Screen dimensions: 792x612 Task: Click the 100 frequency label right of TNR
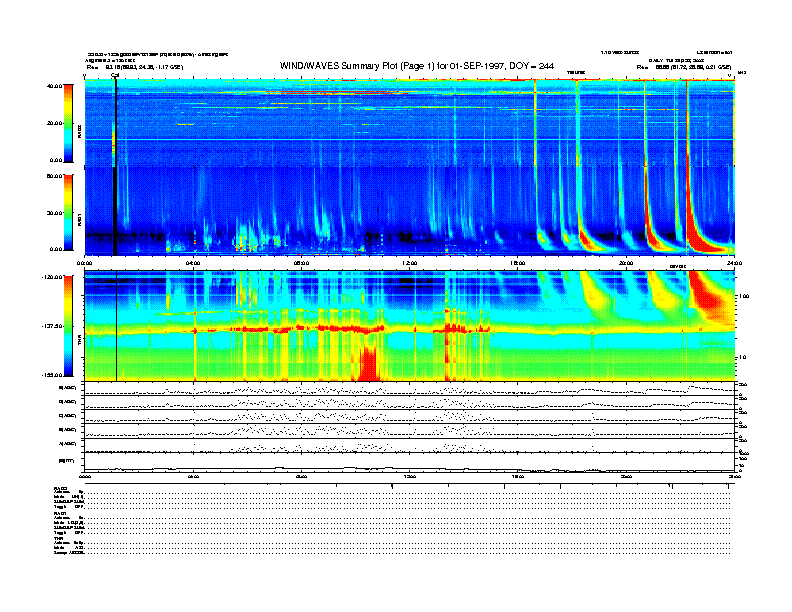point(744,296)
